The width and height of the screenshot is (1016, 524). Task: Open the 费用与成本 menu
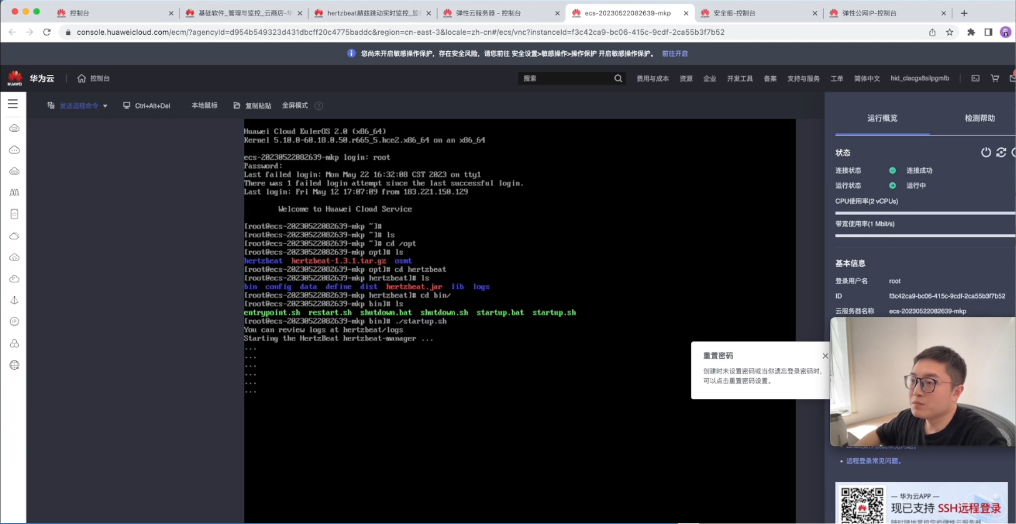click(652, 78)
